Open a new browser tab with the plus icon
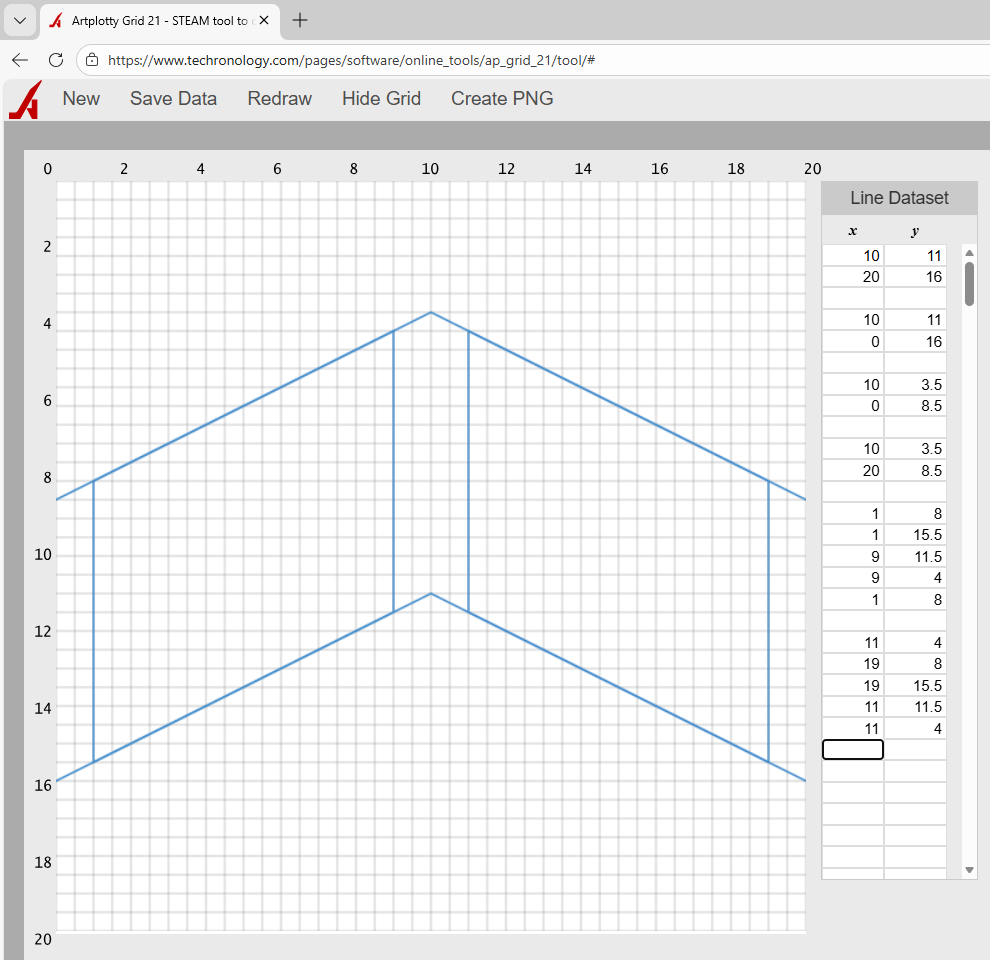 [x=299, y=19]
